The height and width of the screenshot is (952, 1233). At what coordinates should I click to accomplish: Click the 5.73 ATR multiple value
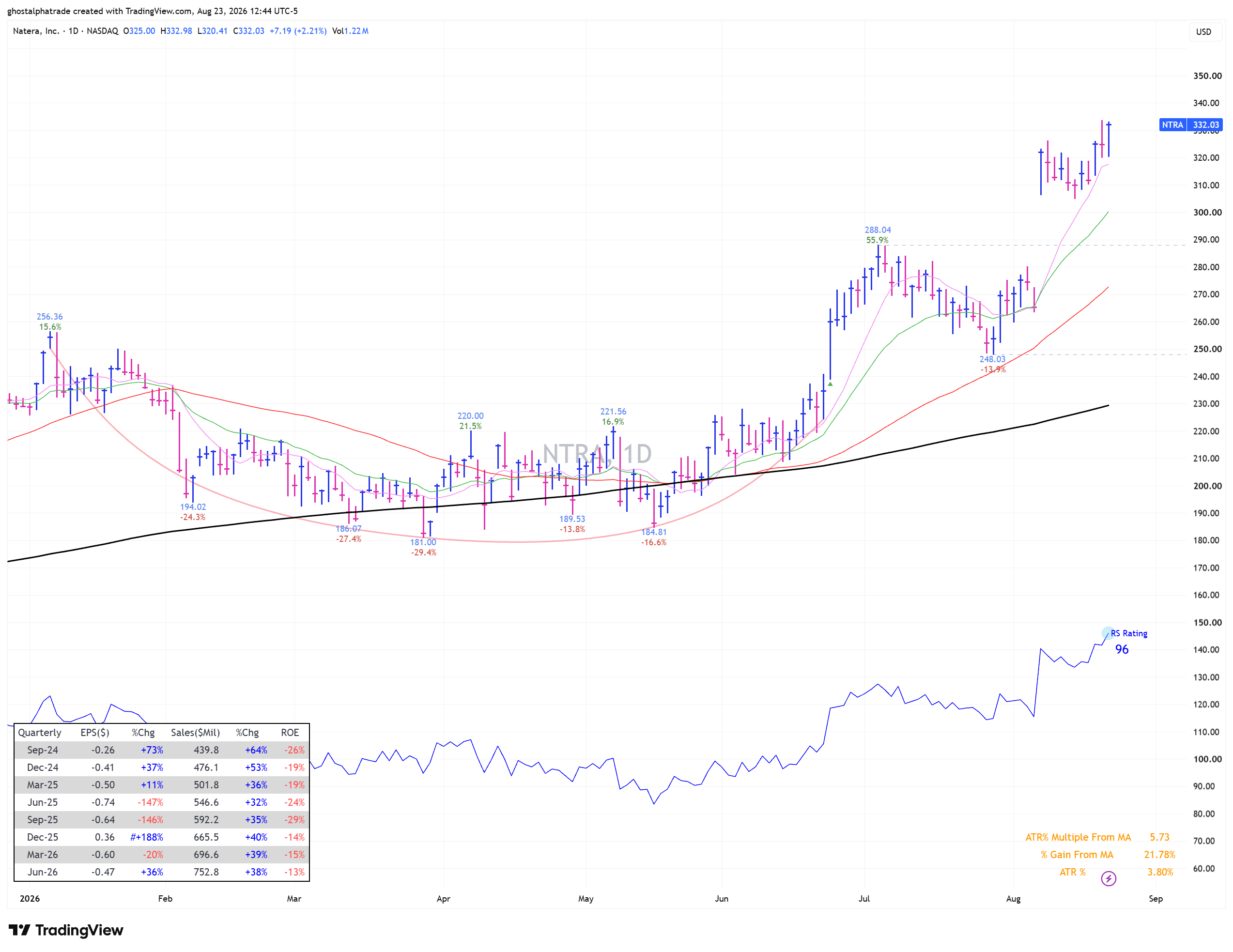tap(1159, 837)
